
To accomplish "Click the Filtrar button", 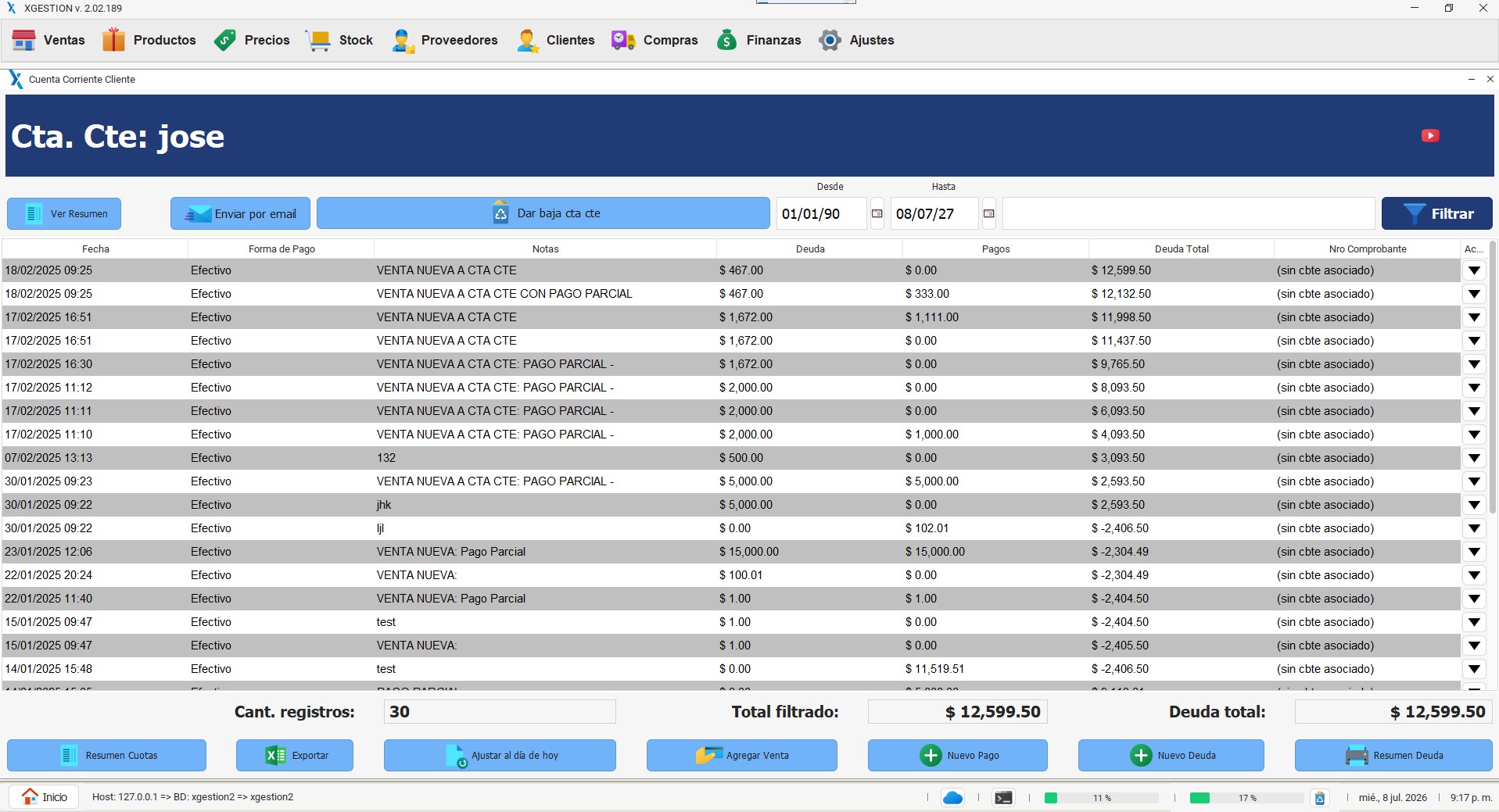I will point(1437,213).
